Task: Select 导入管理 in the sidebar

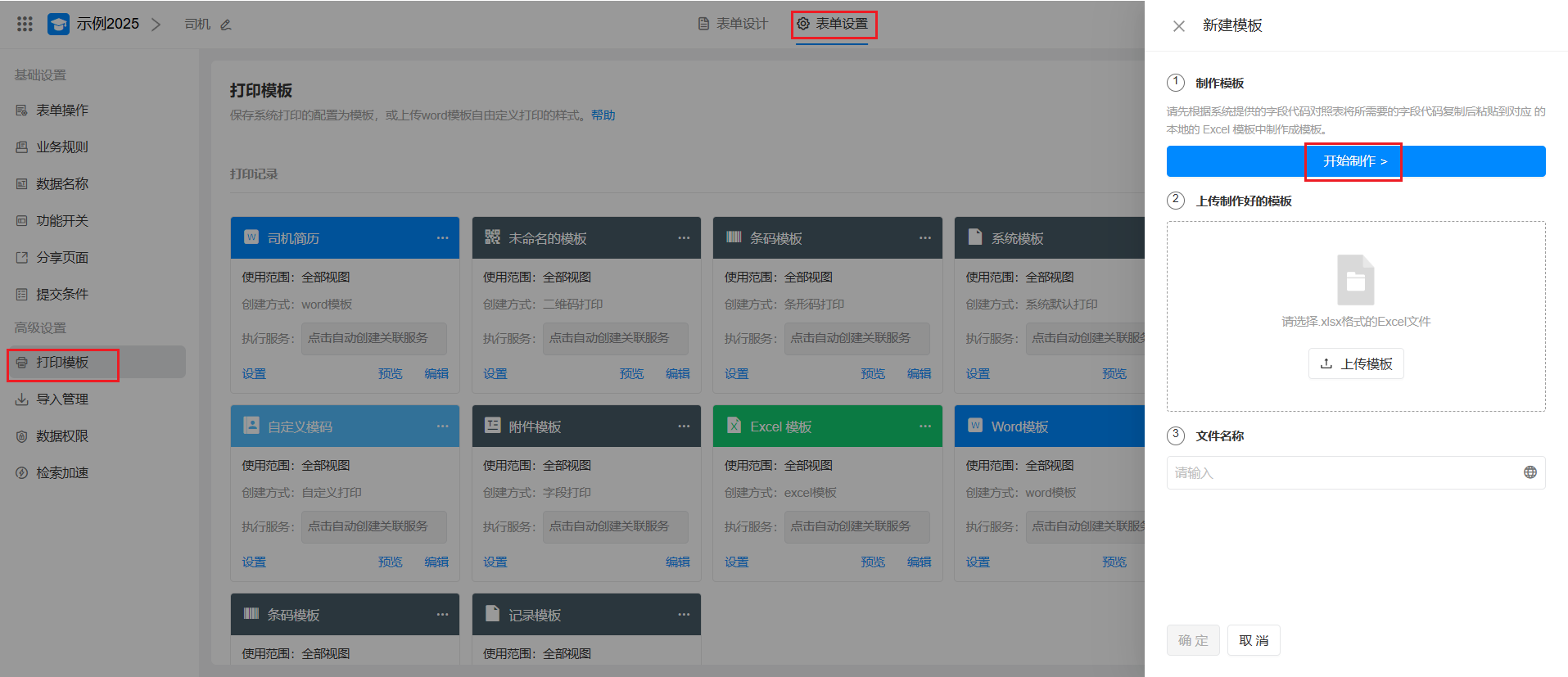Action: pos(62,399)
